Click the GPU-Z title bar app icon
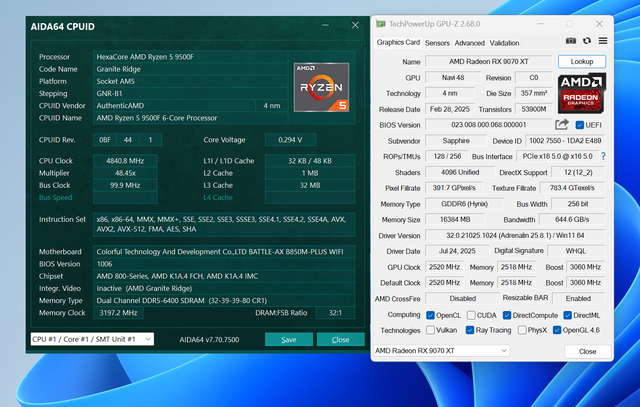640x407 pixels. coord(380,24)
